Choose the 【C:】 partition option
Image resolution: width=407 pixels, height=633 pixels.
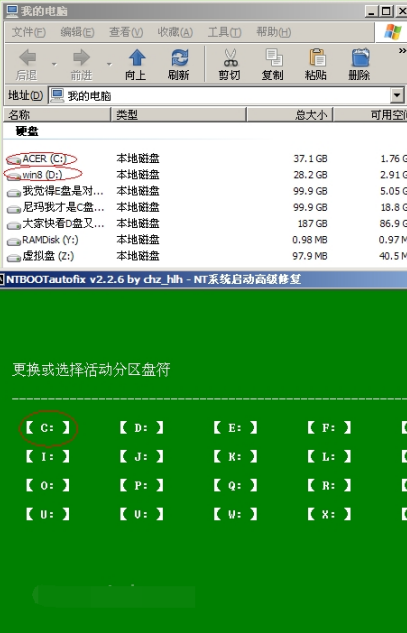pyautogui.click(x=47, y=428)
